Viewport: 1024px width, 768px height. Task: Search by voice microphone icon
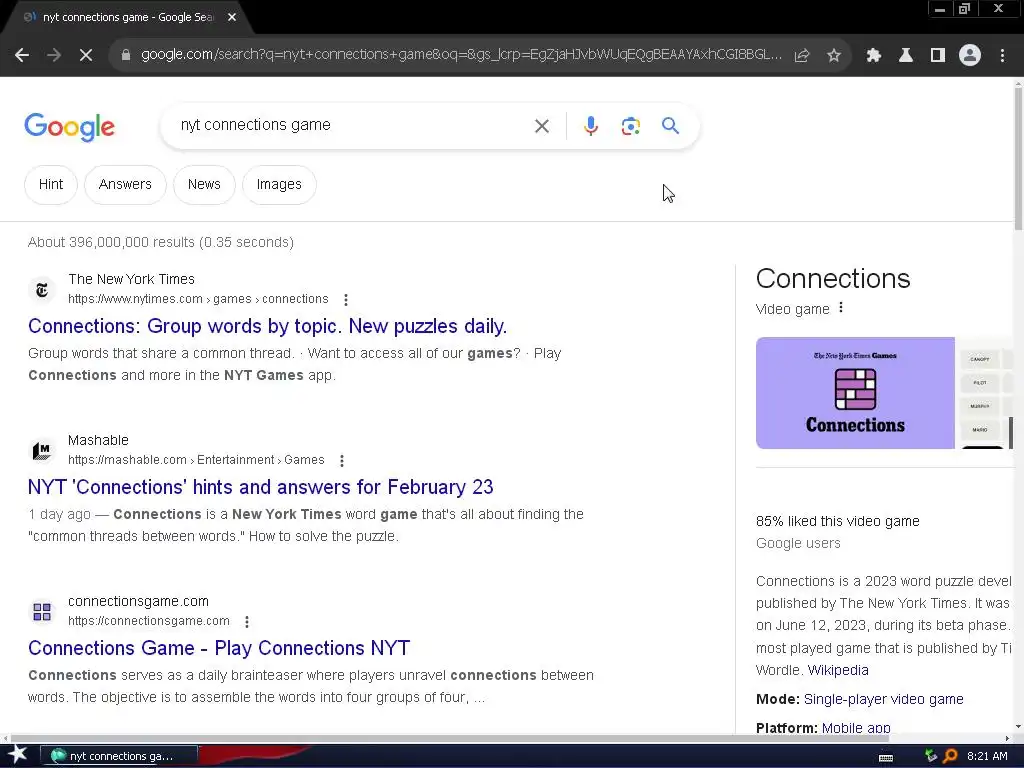coord(591,126)
